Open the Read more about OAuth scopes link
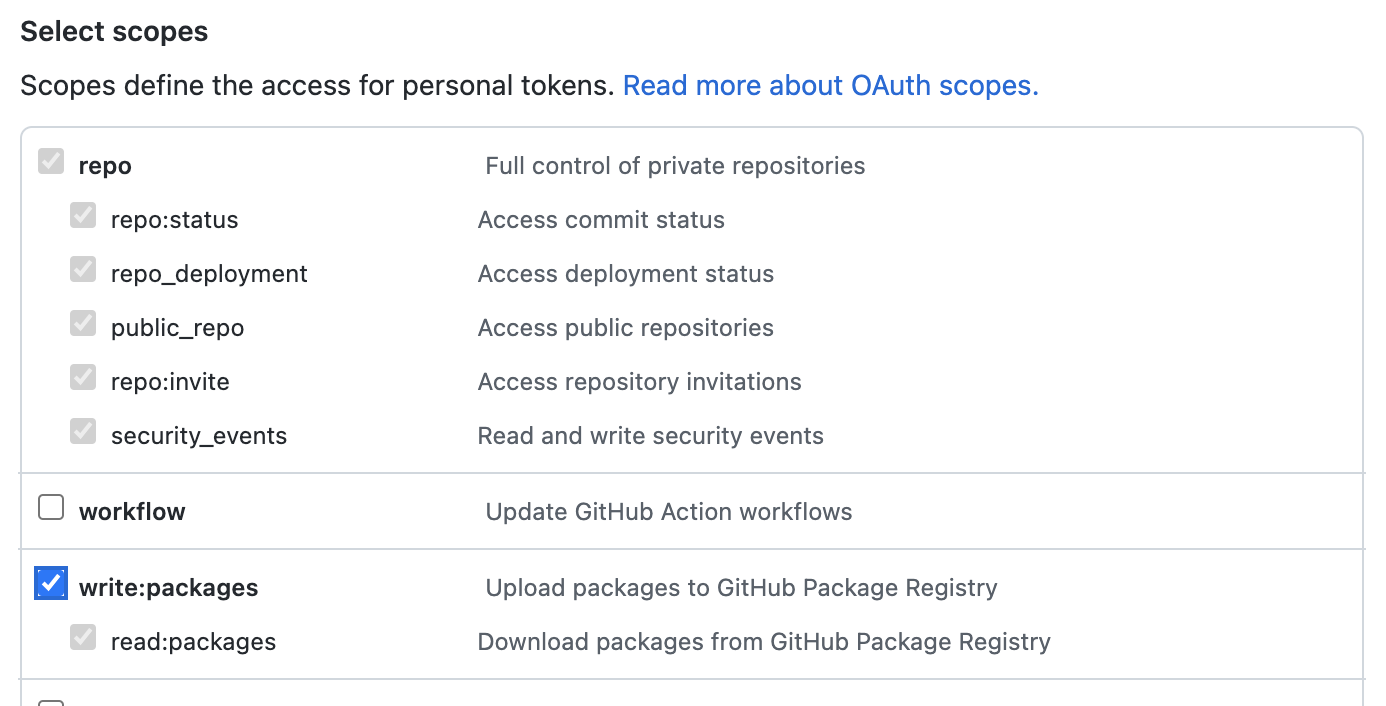1386x706 pixels. click(x=830, y=86)
